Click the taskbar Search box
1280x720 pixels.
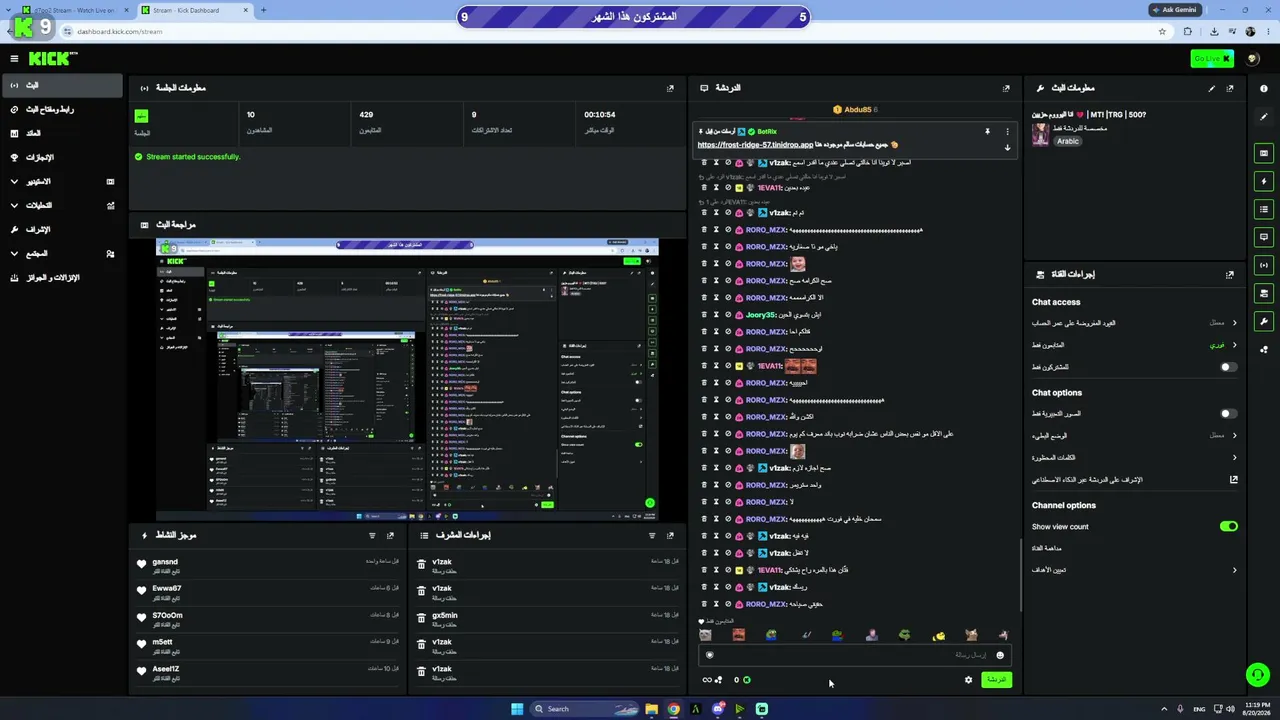[583, 709]
